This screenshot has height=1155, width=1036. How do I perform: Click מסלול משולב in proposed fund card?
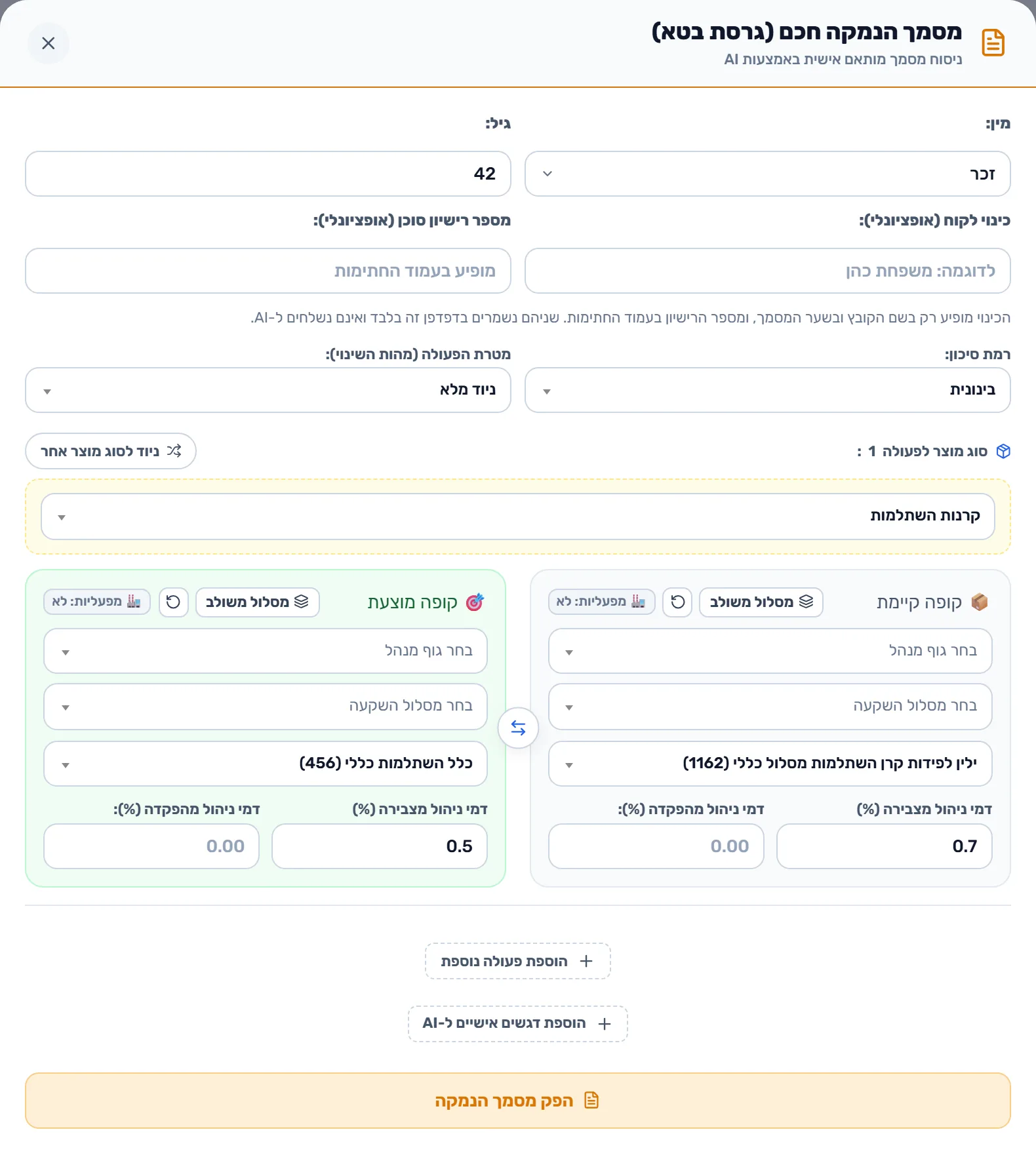pos(257,602)
